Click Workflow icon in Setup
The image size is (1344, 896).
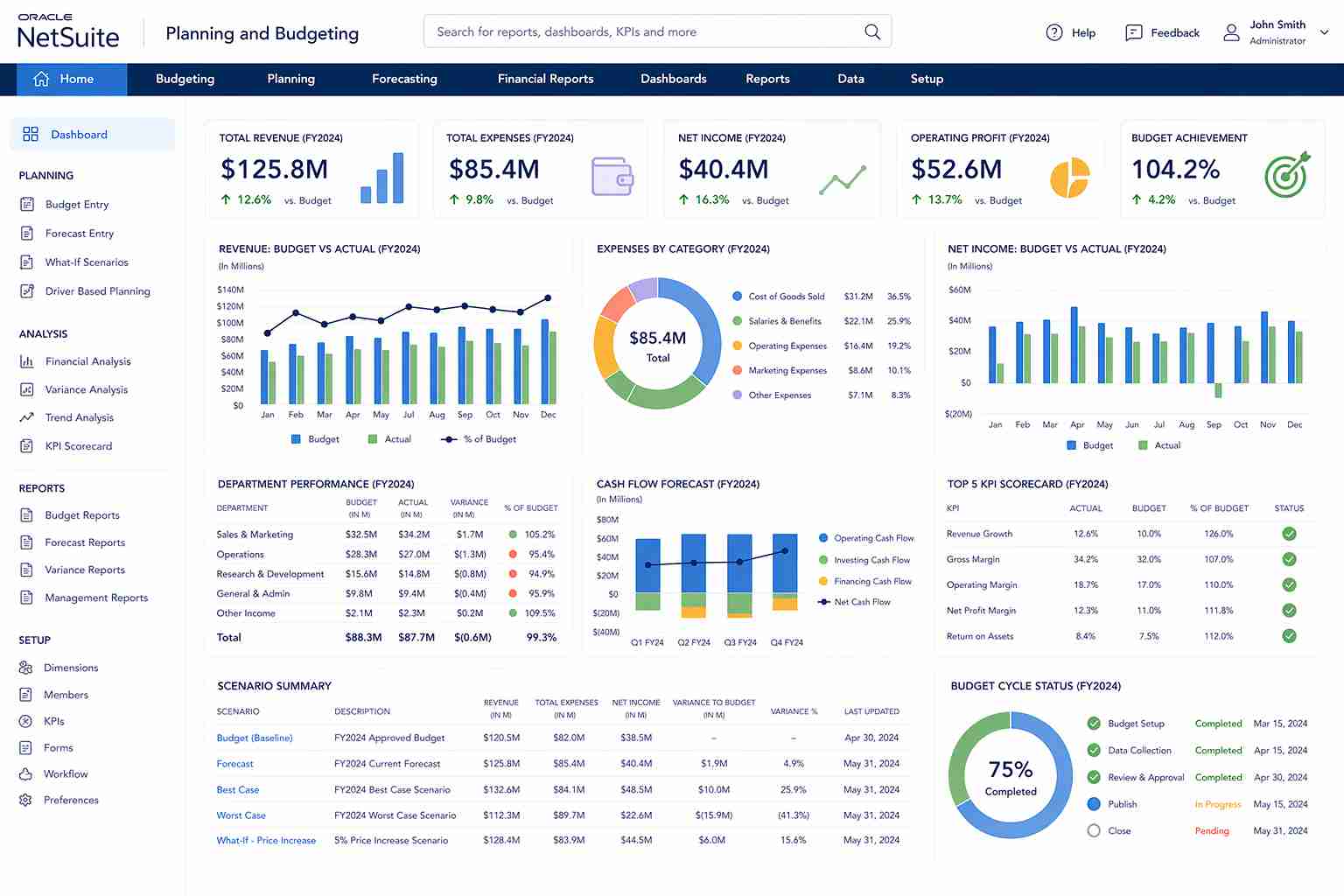click(x=25, y=773)
